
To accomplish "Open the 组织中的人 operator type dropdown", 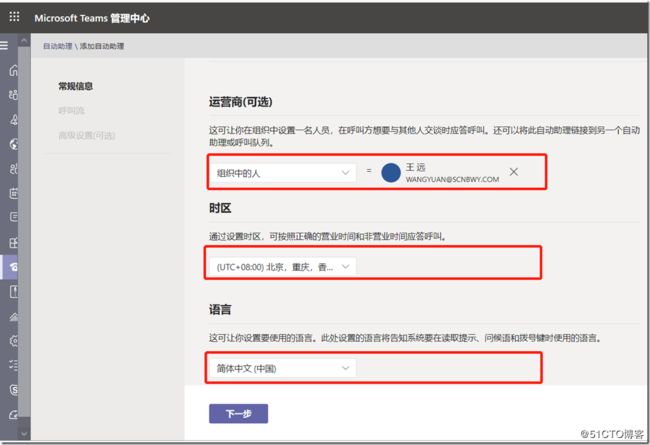I will click(x=283, y=173).
